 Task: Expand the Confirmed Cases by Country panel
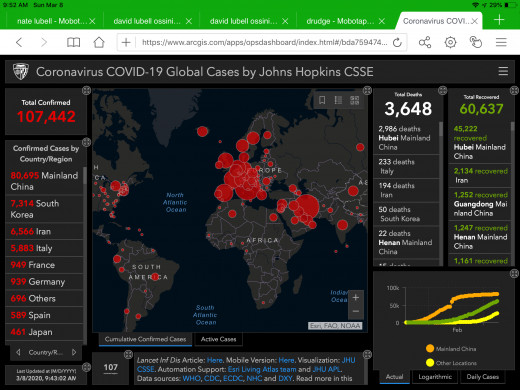(x=86, y=142)
